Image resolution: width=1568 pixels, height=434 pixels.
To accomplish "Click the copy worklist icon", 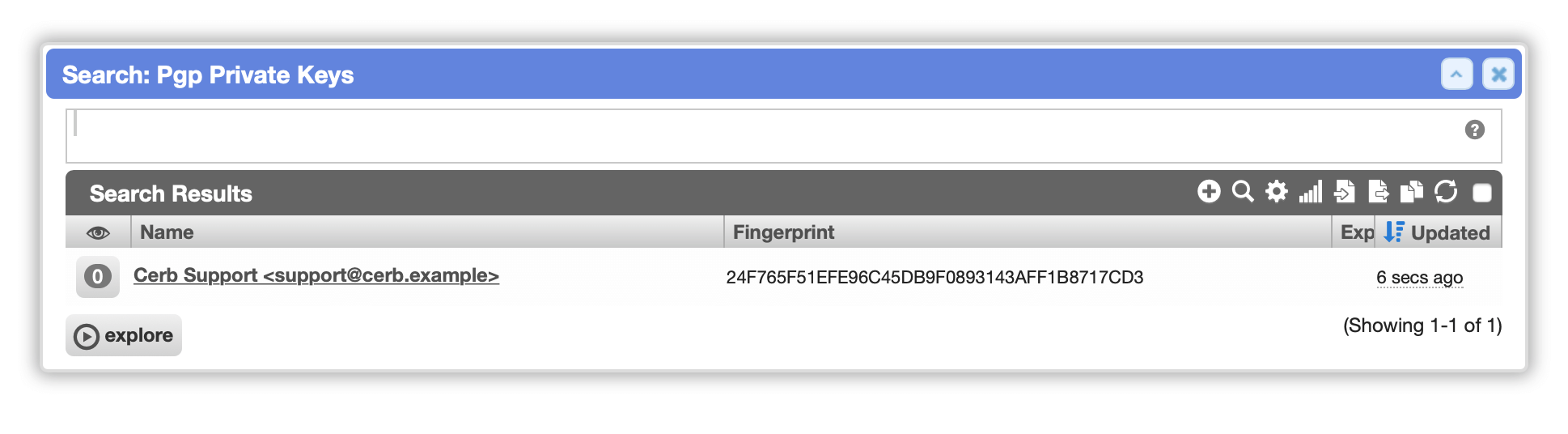I will click(1412, 192).
